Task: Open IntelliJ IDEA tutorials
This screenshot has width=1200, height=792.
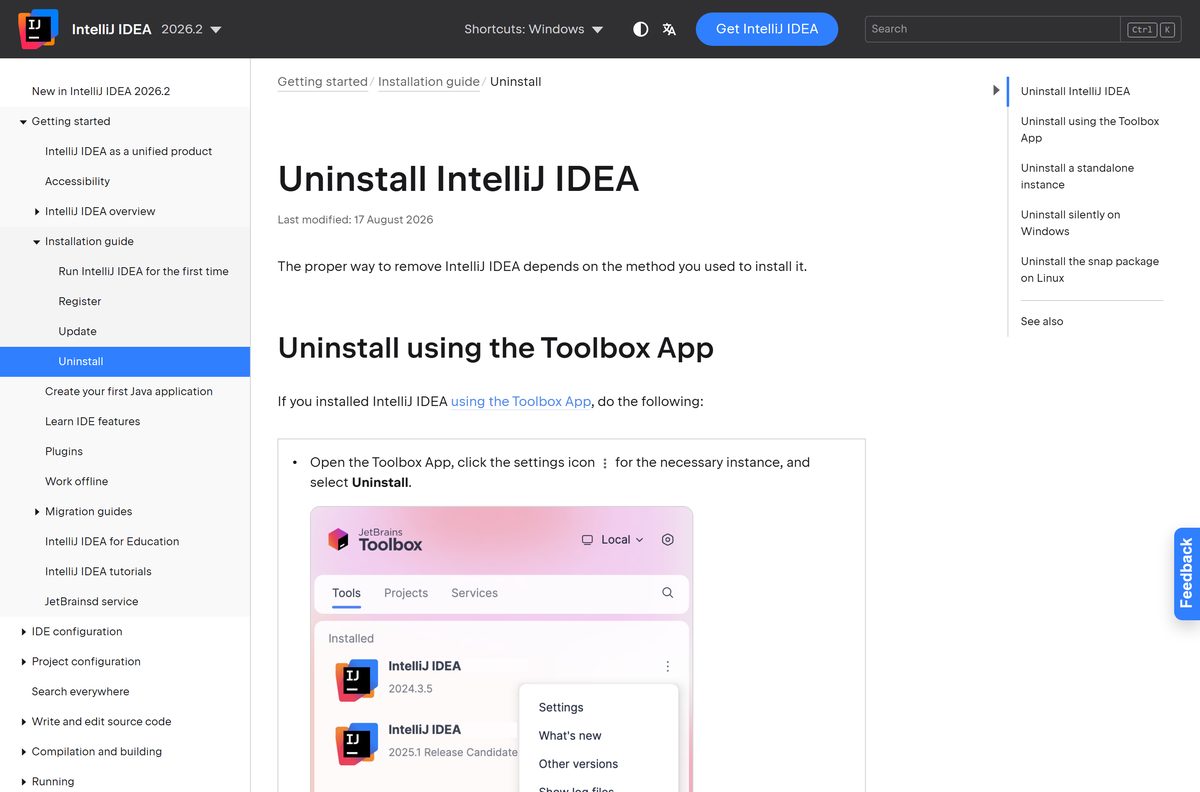Action: click(x=98, y=571)
